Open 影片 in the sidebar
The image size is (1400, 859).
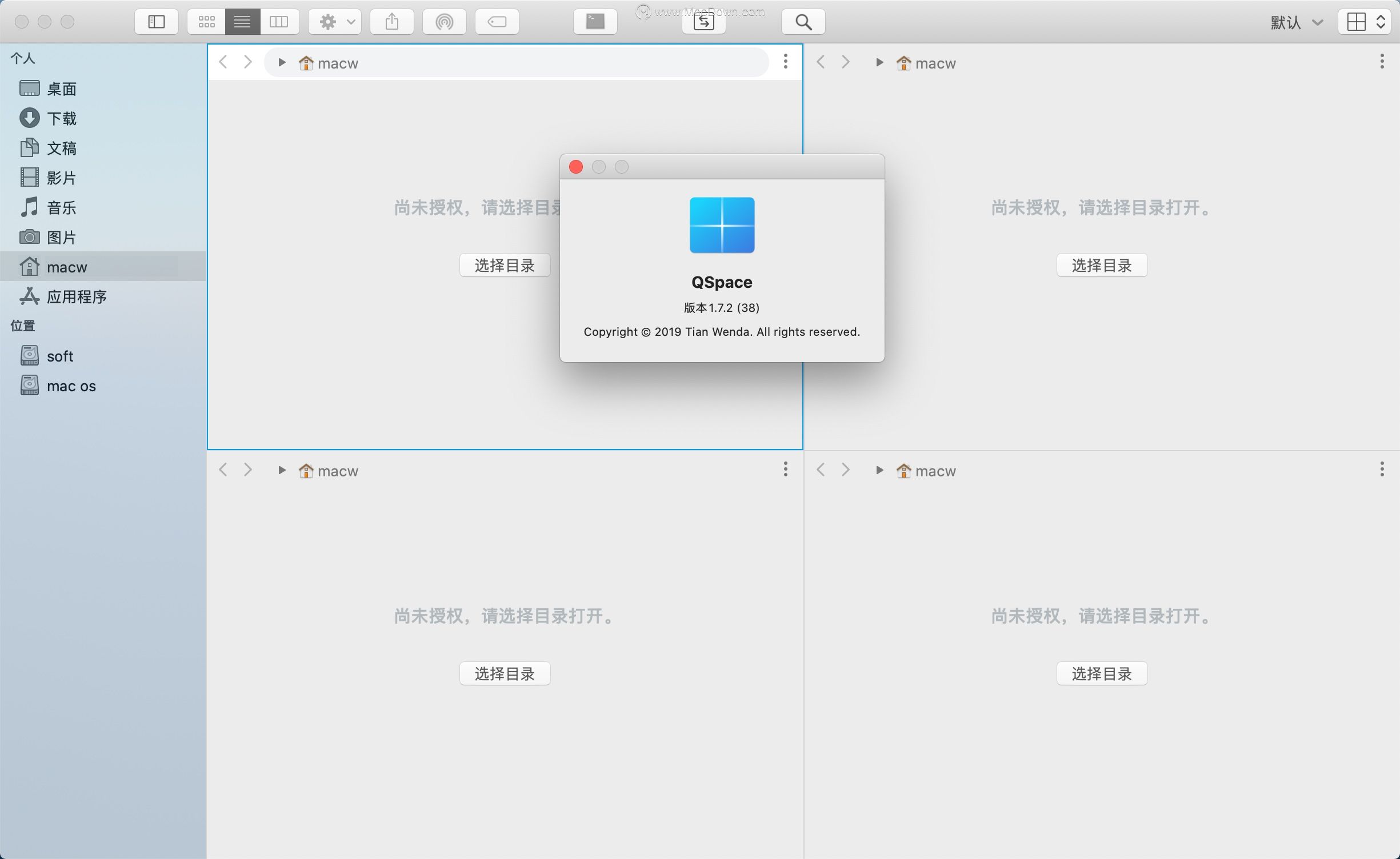point(103,178)
